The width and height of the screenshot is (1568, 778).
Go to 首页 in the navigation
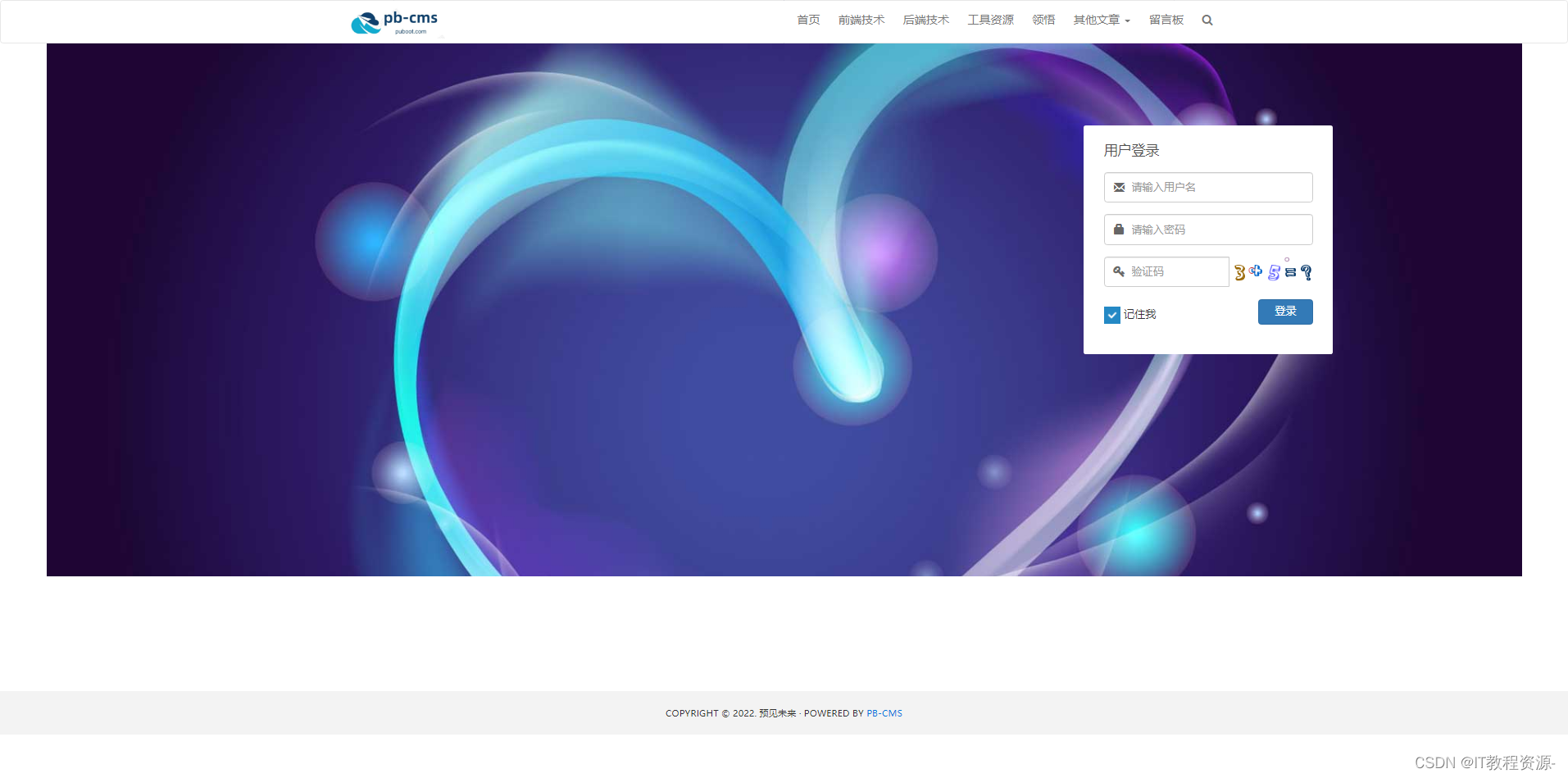tap(808, 20)
